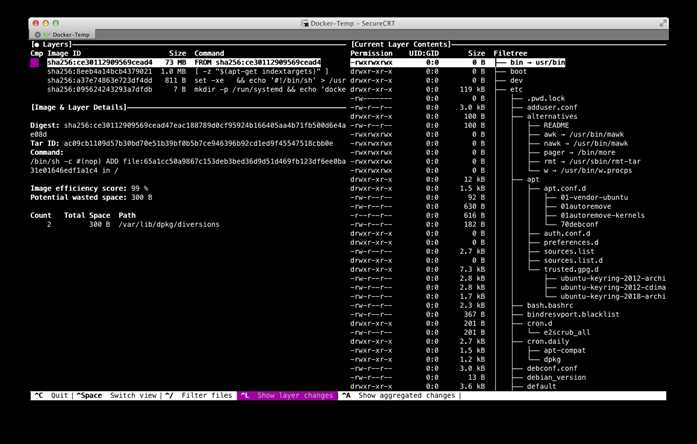697x444 pixels.
Task: Click the purple Cmp layer marker
Action: 35,63
